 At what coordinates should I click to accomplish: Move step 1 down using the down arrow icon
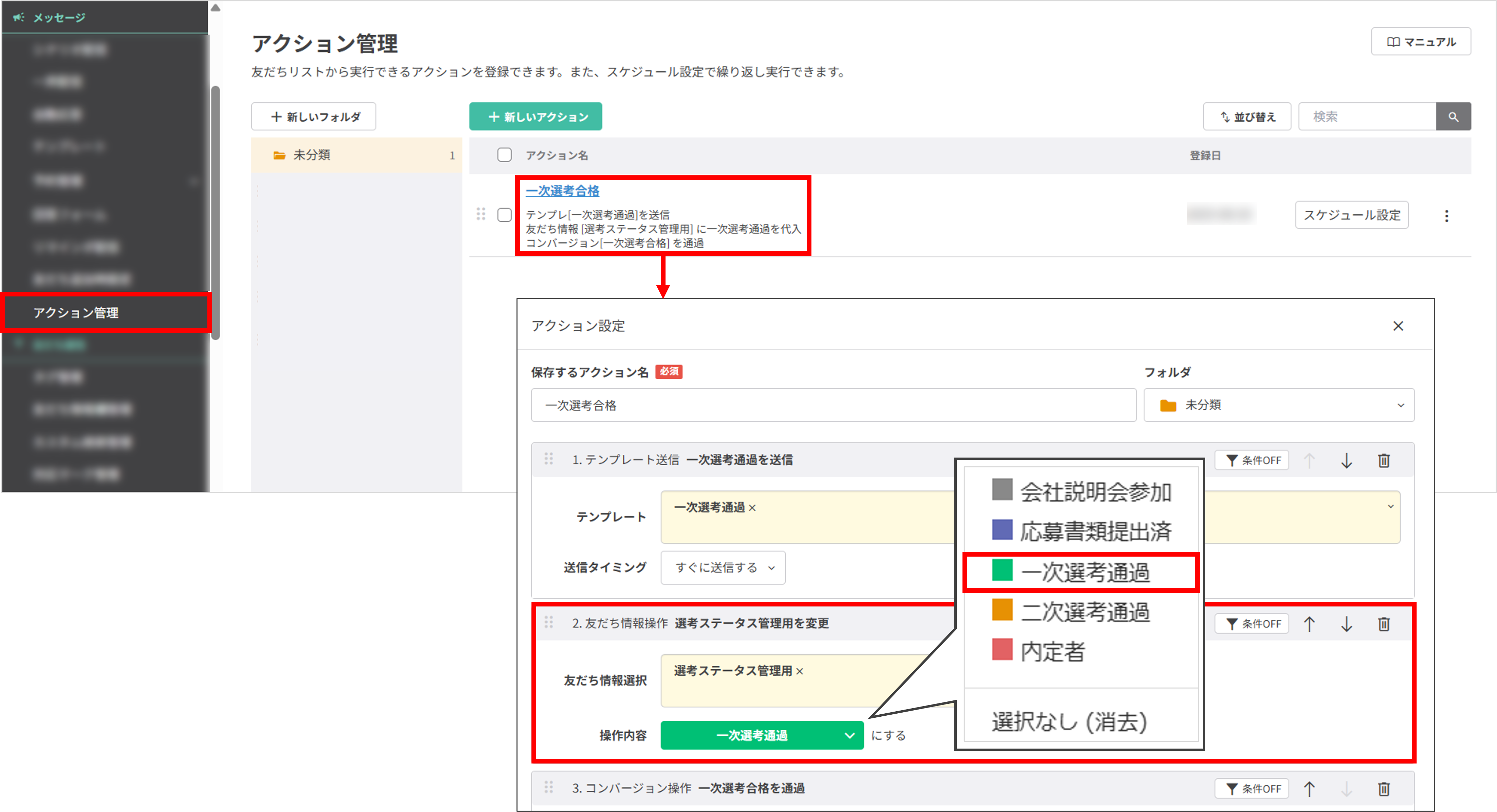point(1347,460)
